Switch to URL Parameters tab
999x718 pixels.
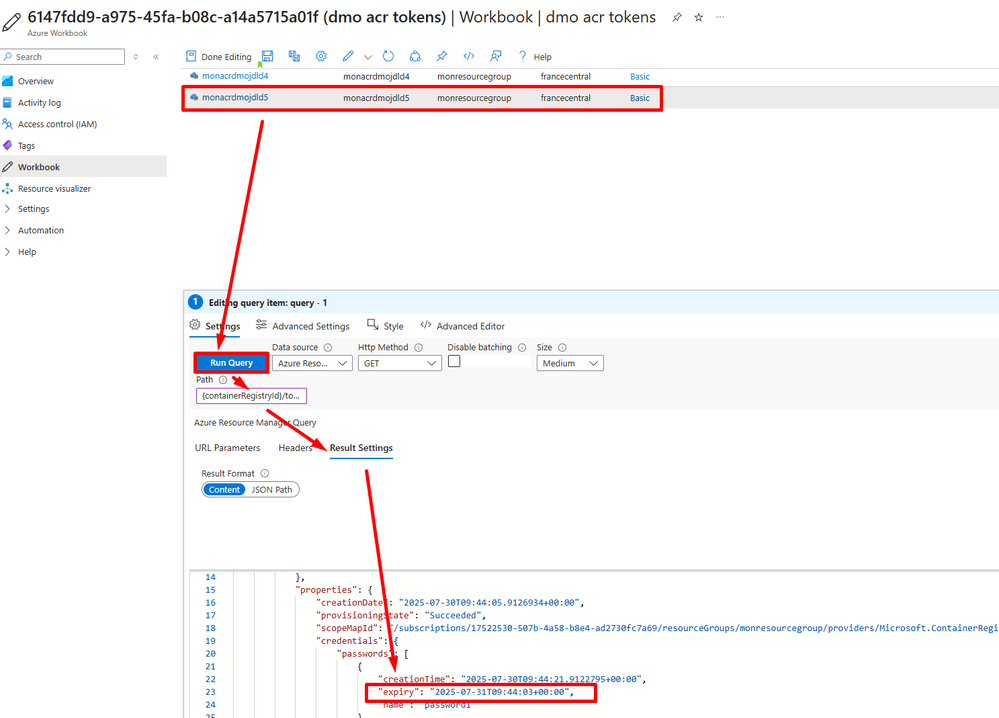click(x=227, y=448)
